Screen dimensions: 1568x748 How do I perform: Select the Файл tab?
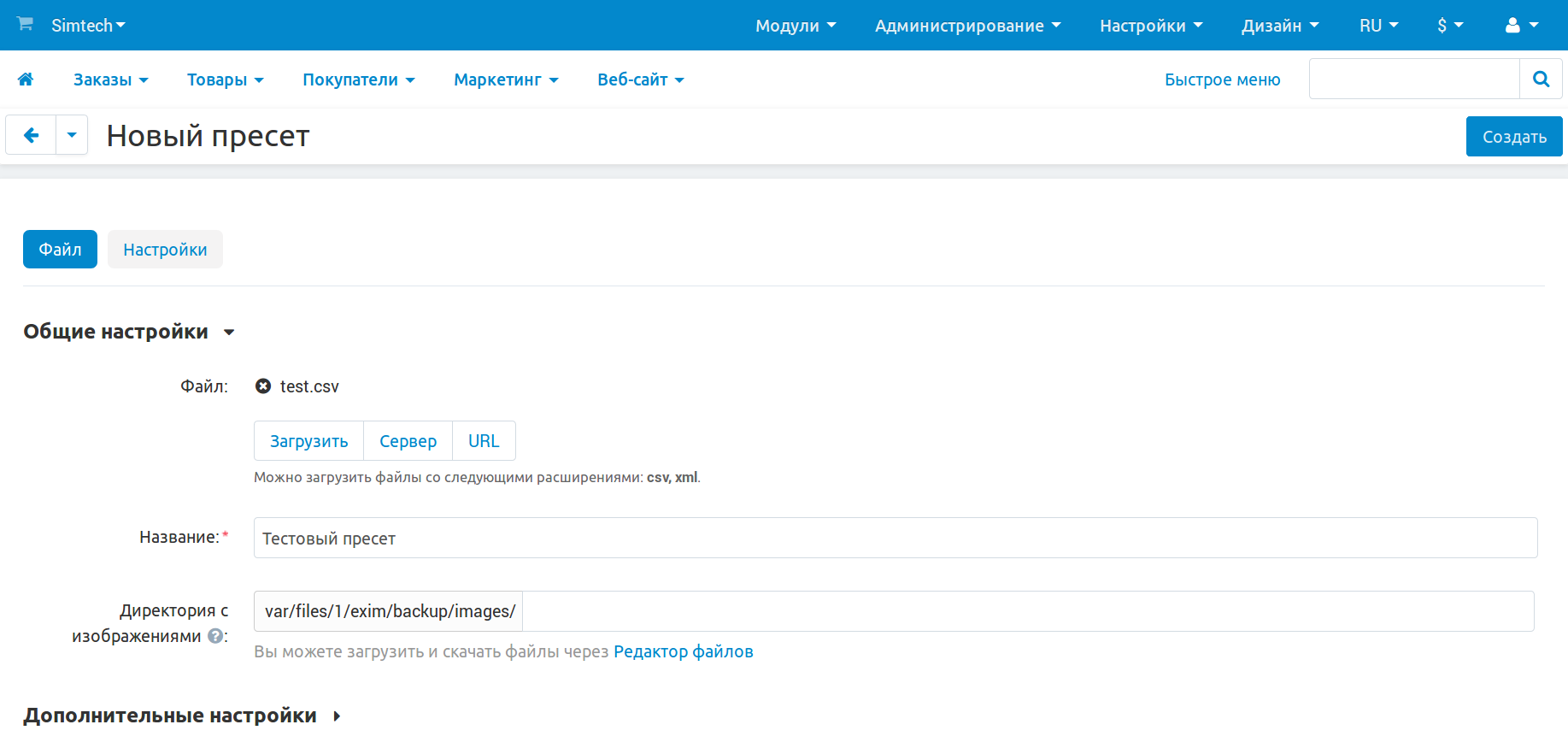click(x=60, y=250)
